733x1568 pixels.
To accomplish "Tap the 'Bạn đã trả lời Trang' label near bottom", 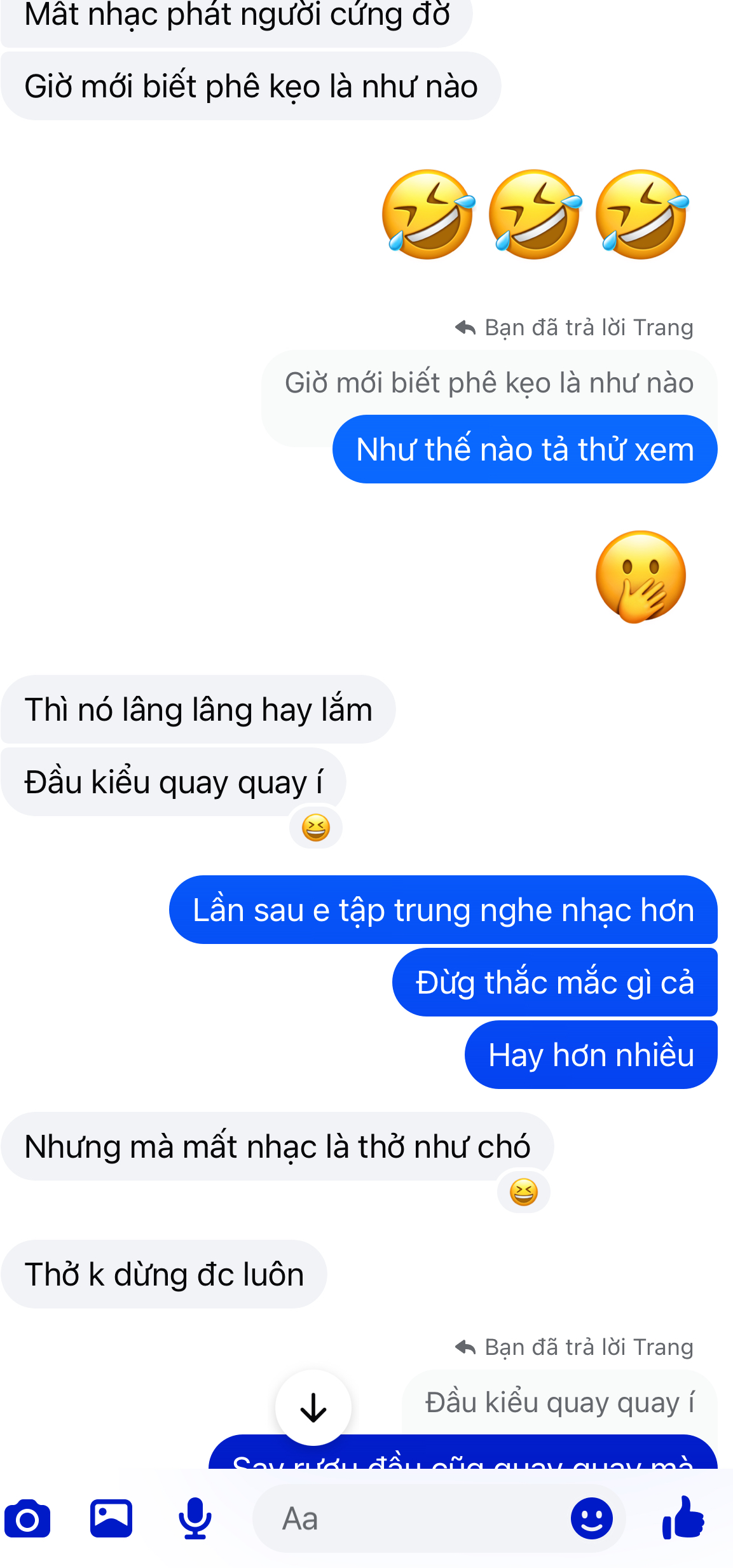I will [x=589, y=1347].
